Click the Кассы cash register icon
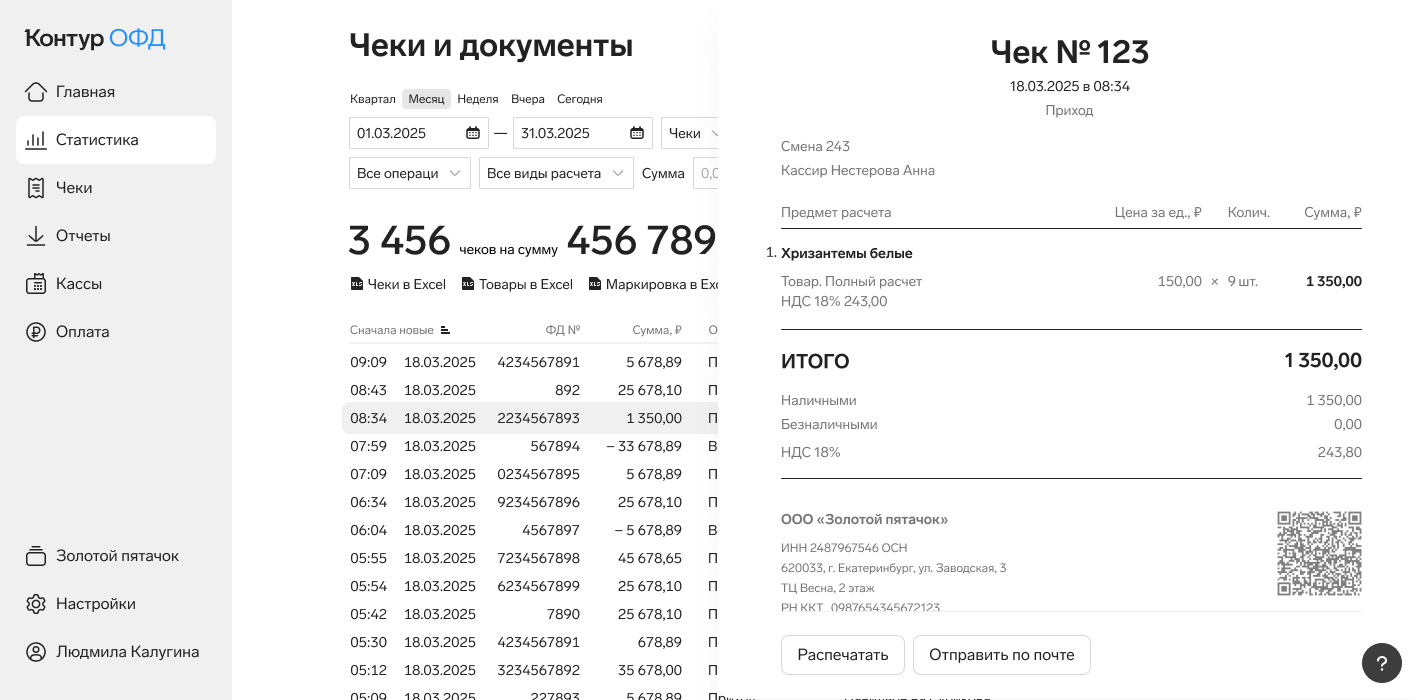The height and width of the screenshot is (700, 1418). pyautogui.click(x=36, y=284)
